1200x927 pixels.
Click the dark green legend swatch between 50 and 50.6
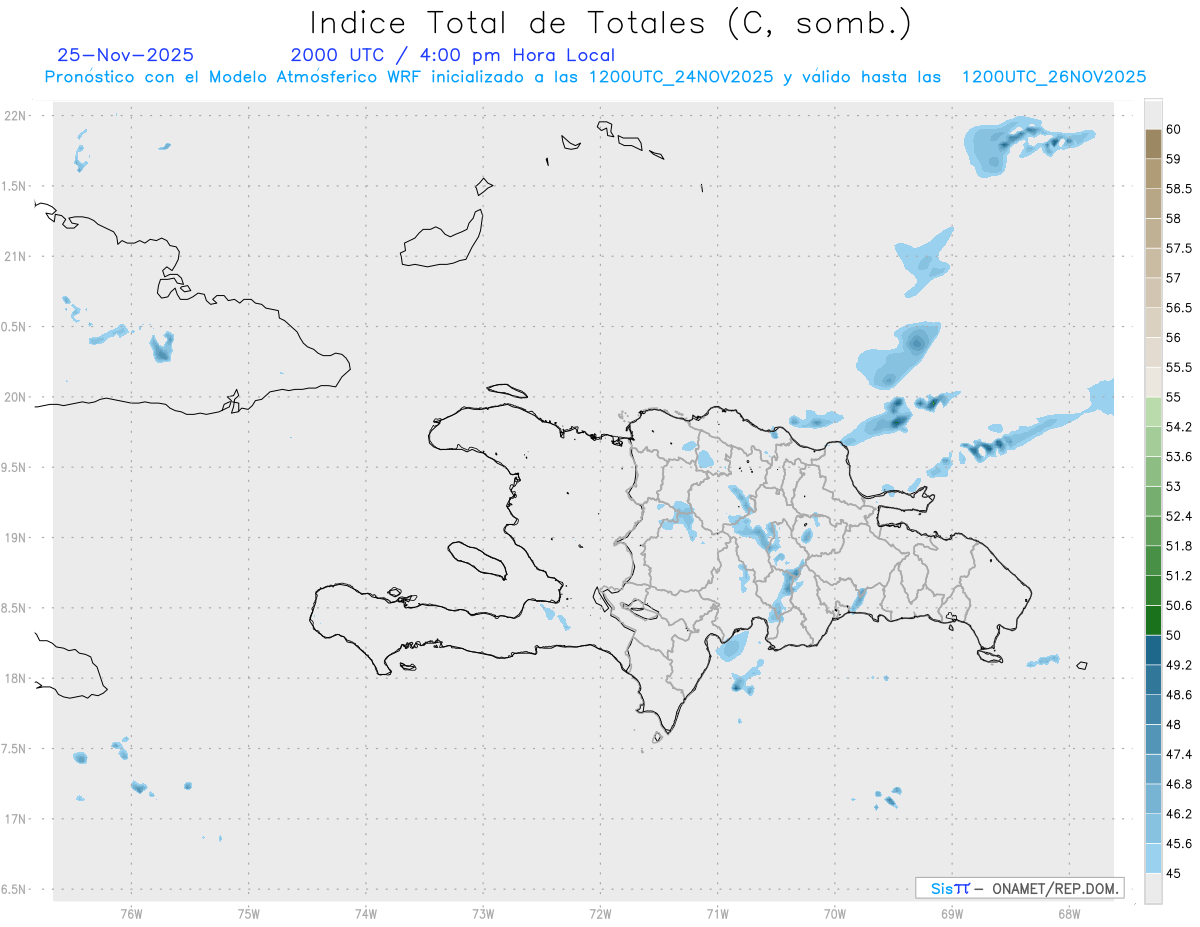(x=1153, y=620)
